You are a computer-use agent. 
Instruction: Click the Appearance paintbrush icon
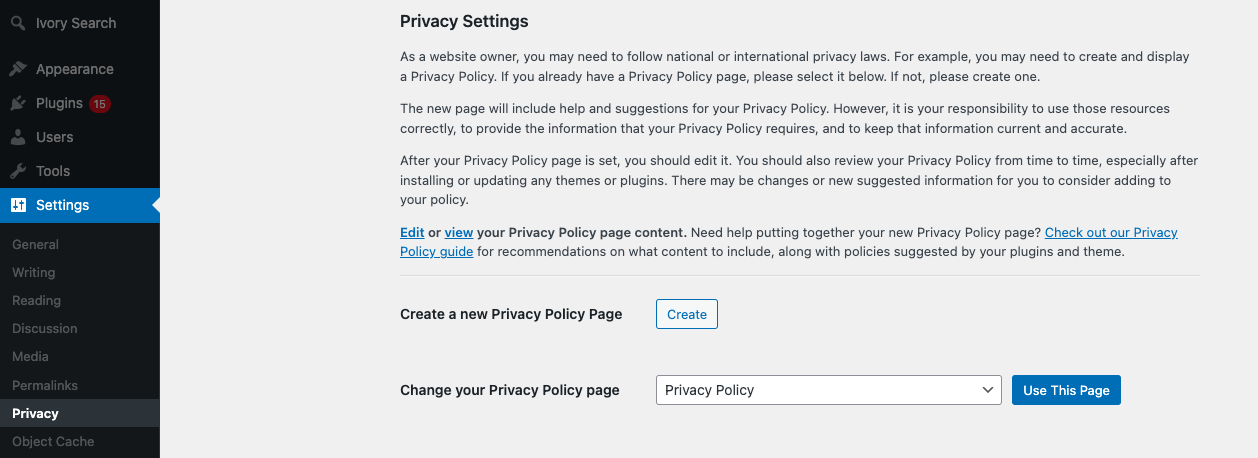(x=18, y=69)
